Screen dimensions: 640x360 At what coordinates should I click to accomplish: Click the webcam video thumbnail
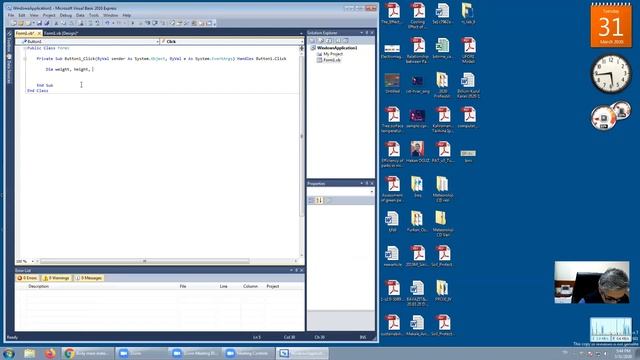591,282
